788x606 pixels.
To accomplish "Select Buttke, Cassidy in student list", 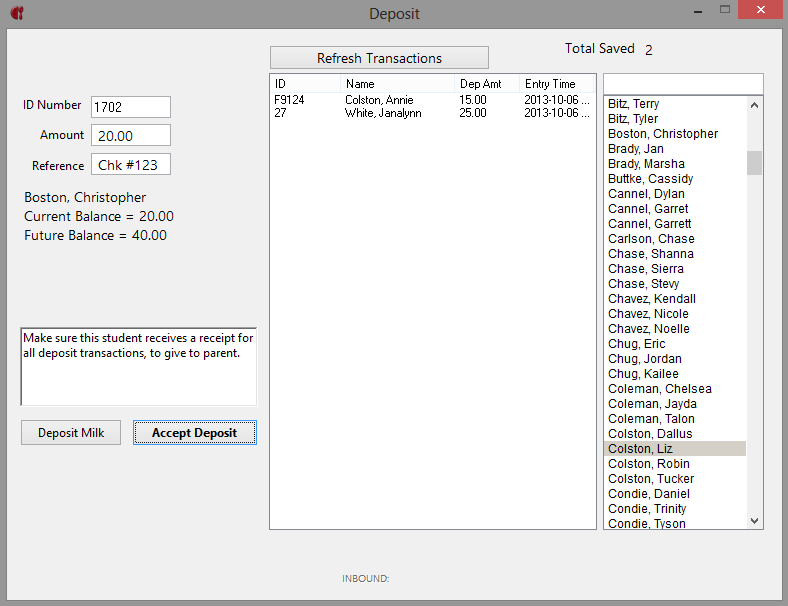I will (x=674, y=179).
